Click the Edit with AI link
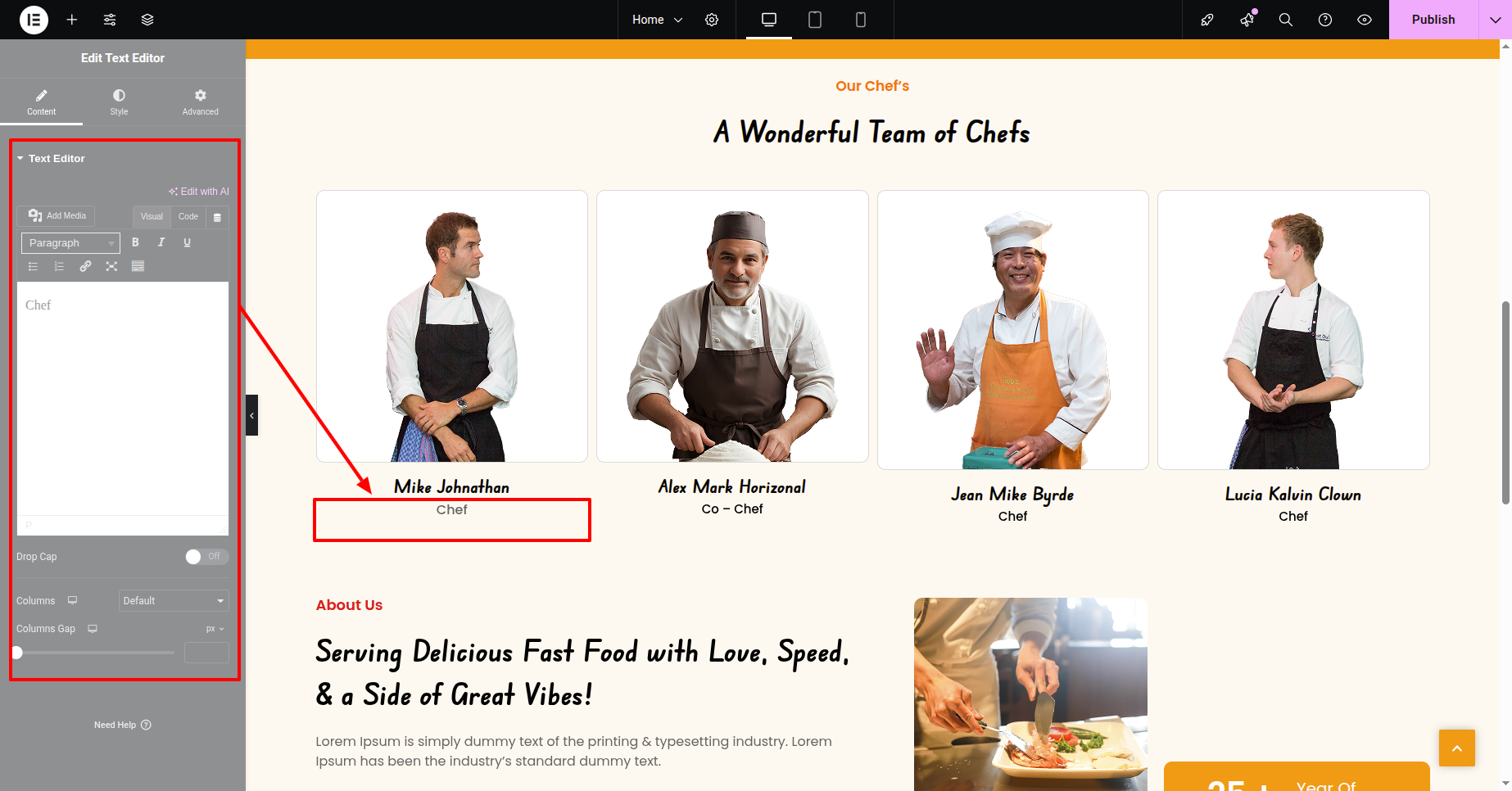 (199, 192)
